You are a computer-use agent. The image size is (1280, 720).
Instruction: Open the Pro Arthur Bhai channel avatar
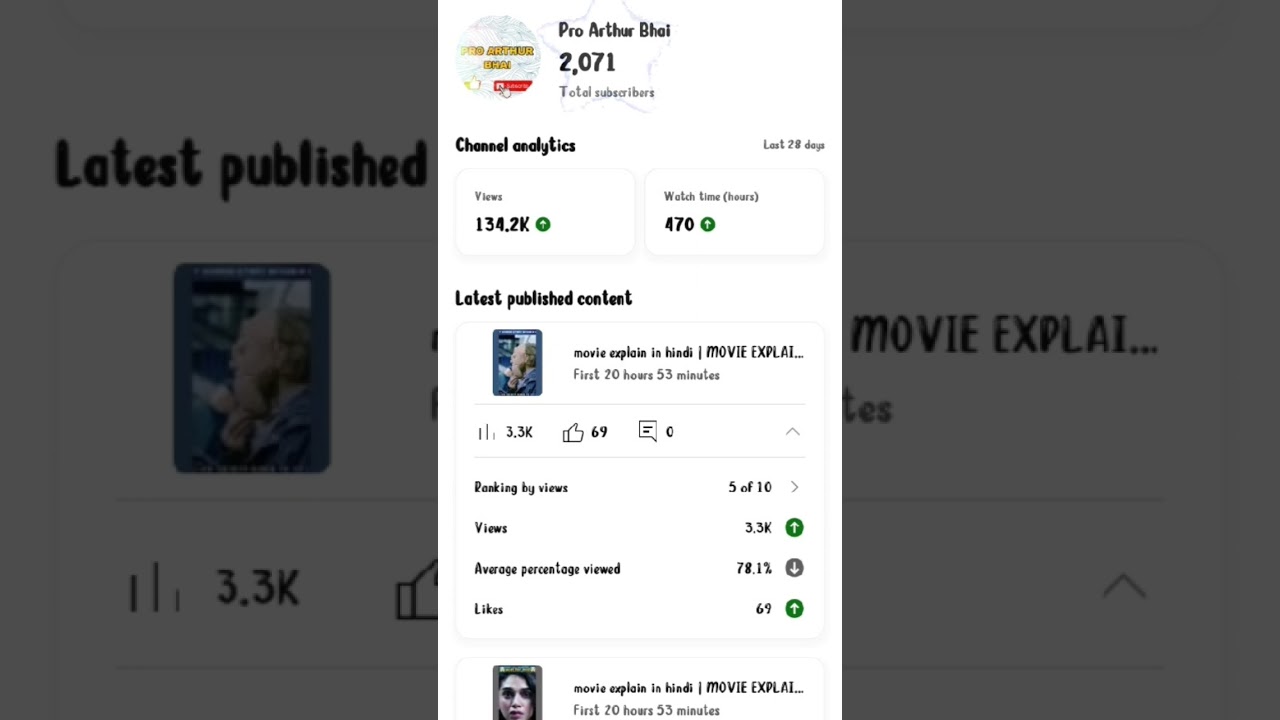(498, 58)
